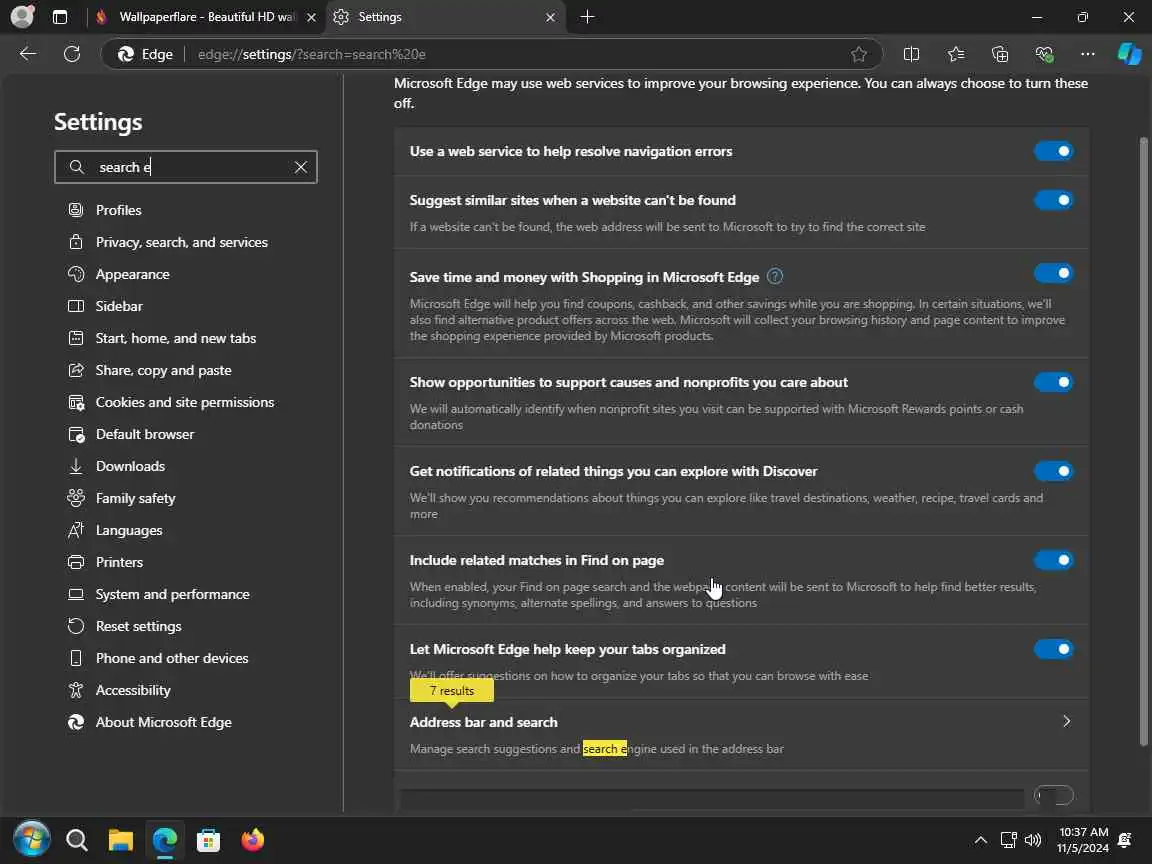Click the Shopping help question mark icon

tap(774, 276)
